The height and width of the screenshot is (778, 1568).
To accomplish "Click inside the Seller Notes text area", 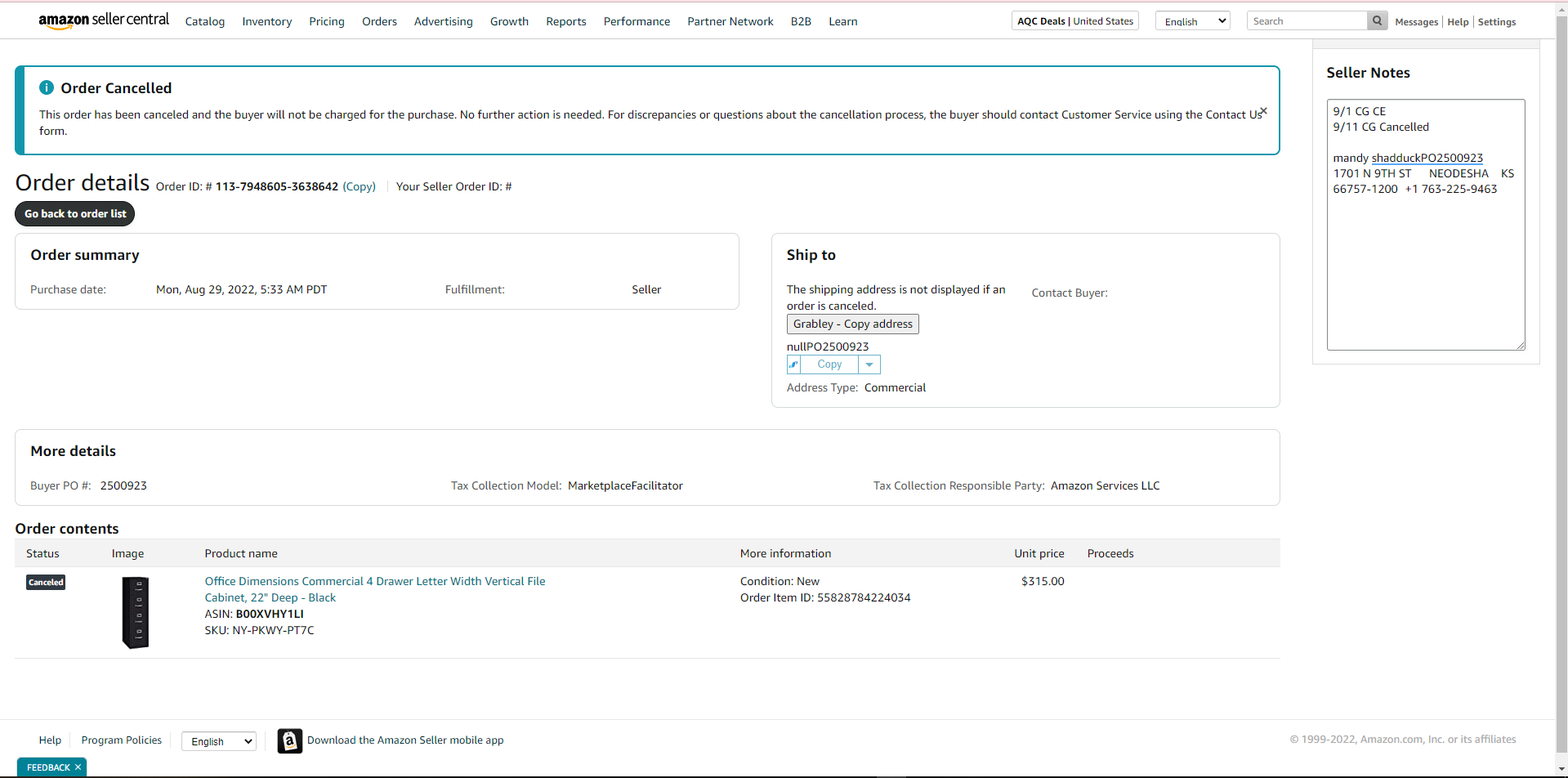I will point(1426,225).
